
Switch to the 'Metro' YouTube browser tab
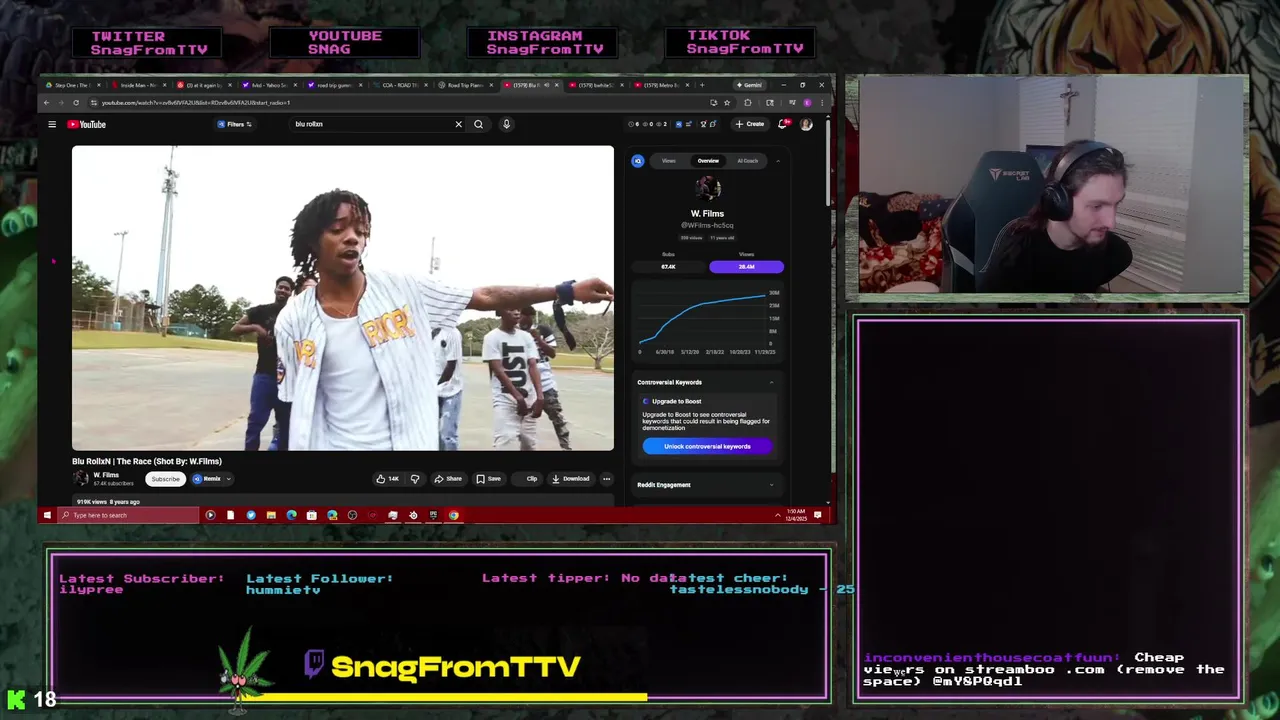[660, 85]
